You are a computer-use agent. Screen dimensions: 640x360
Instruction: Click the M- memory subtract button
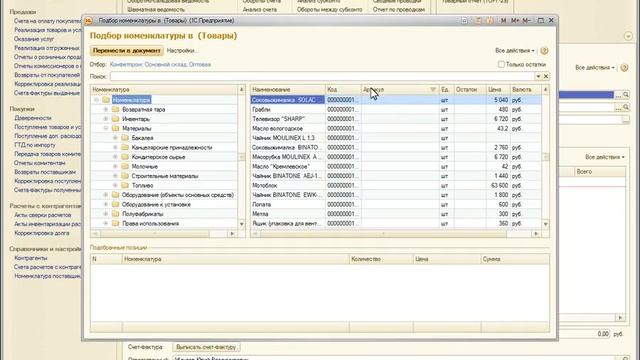tap(527, 20)
